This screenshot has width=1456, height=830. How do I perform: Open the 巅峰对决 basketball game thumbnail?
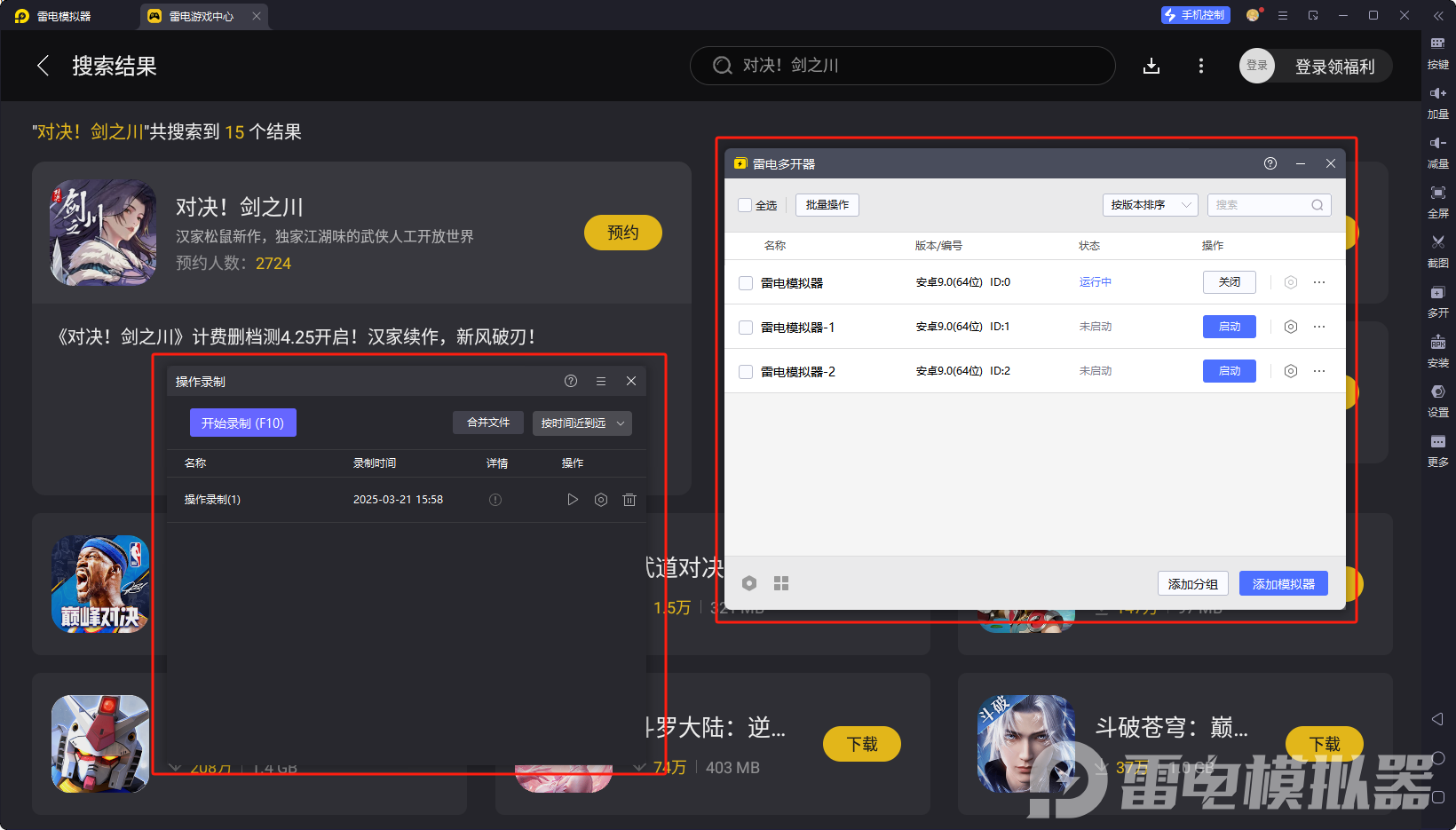tap(100, 584)
